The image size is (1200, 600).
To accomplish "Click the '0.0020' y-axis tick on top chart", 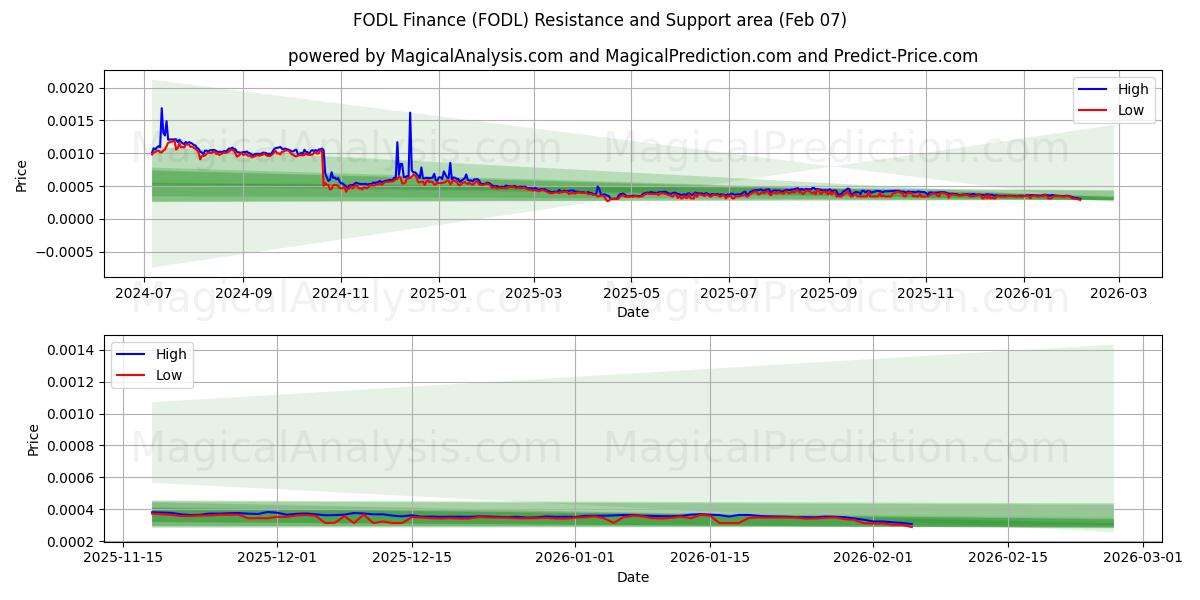I will pyautogui.click(x=72, y=88).
